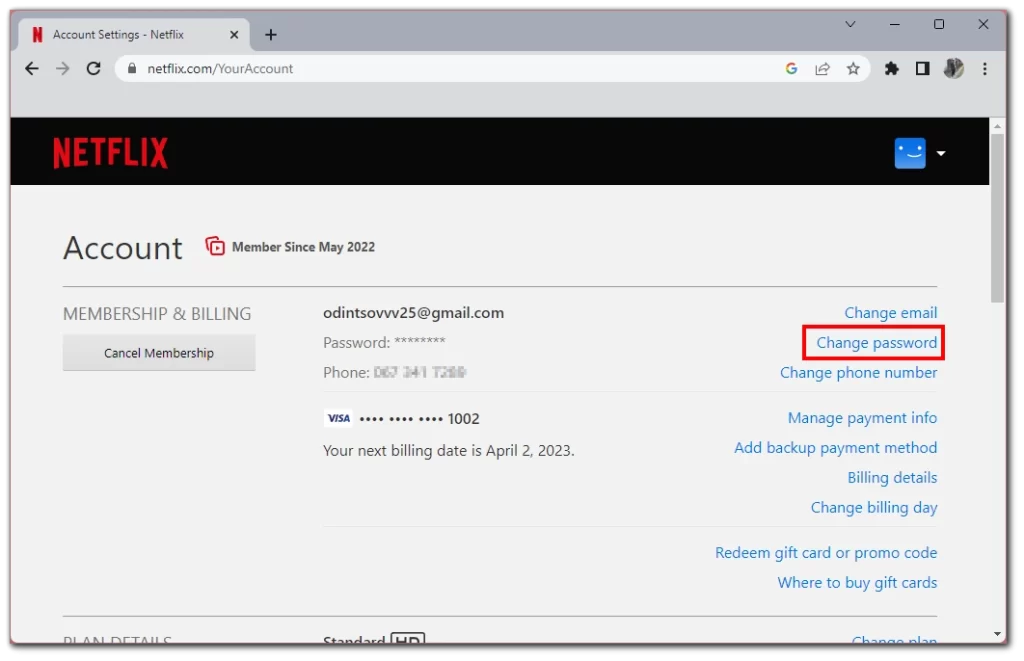The width and height of the screenshot is (1024, 661).
Task: Open the blue smiley profile avatar
Action: tap(910, 153)
